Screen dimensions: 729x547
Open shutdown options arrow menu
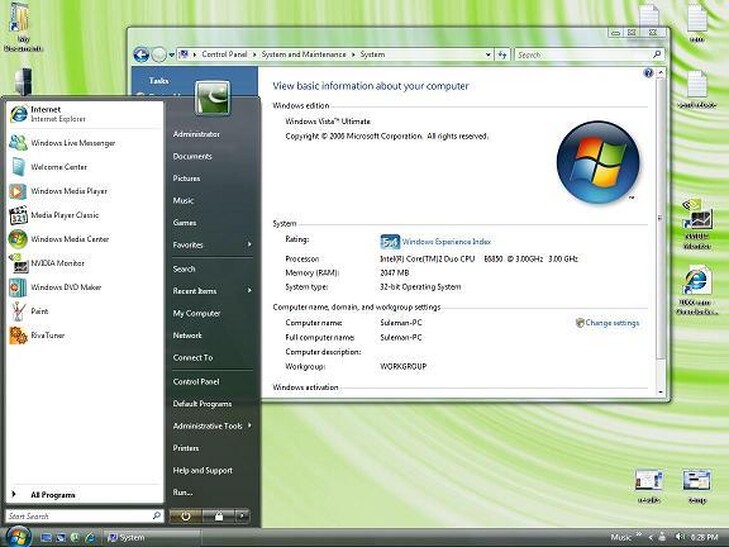[x=242, y=516]
